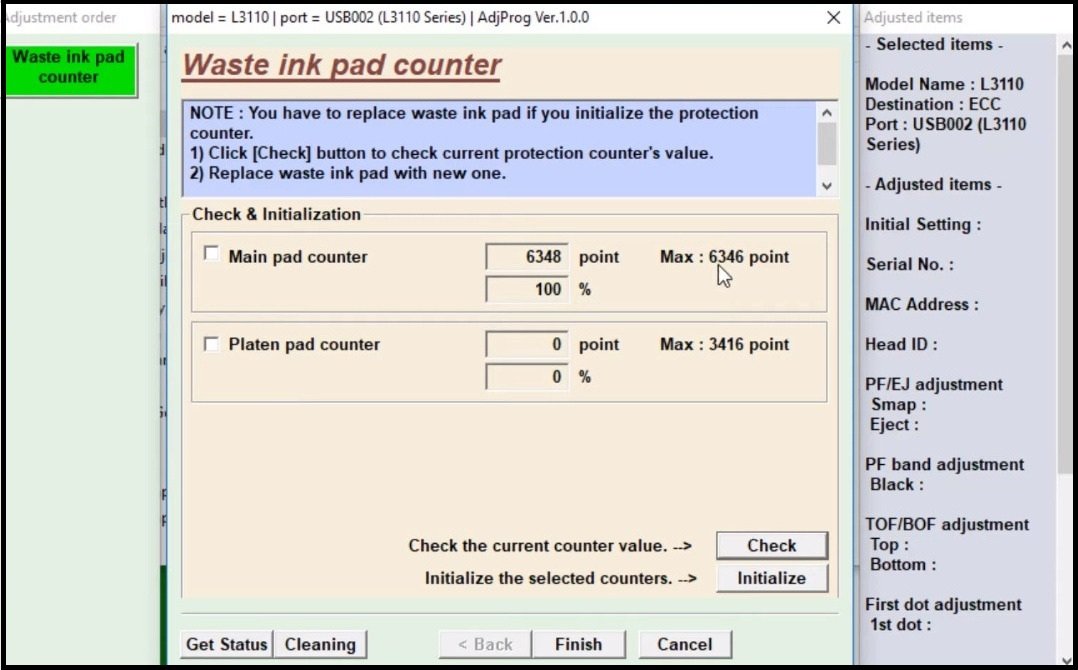Screen dimensions: 1078x670
Task: Click 'TOF/BOF adjustment' in Adjusted items
Action: [947, 524]
